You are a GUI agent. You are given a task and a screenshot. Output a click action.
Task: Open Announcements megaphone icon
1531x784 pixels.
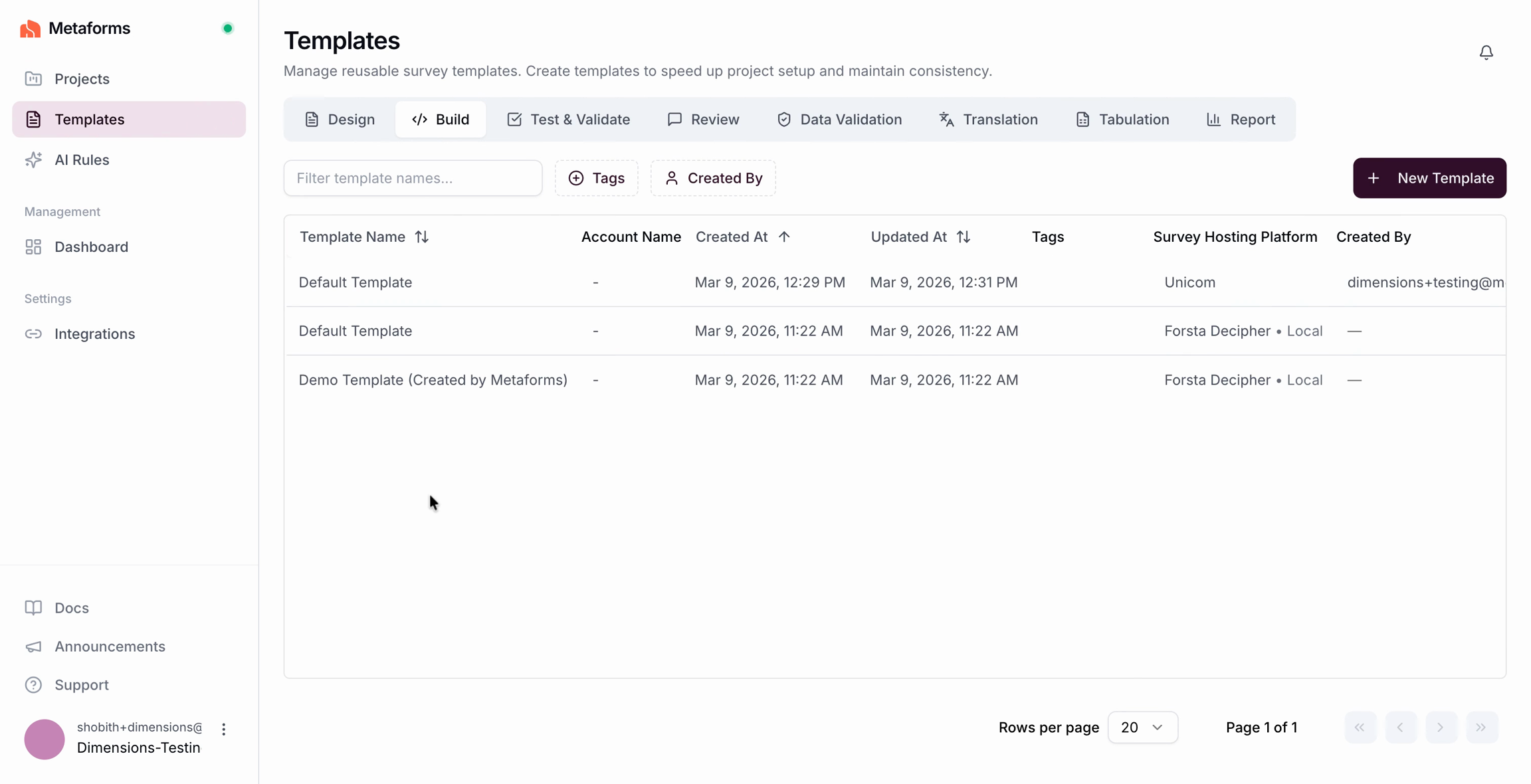pyautogui.click(x=33, y=646)
